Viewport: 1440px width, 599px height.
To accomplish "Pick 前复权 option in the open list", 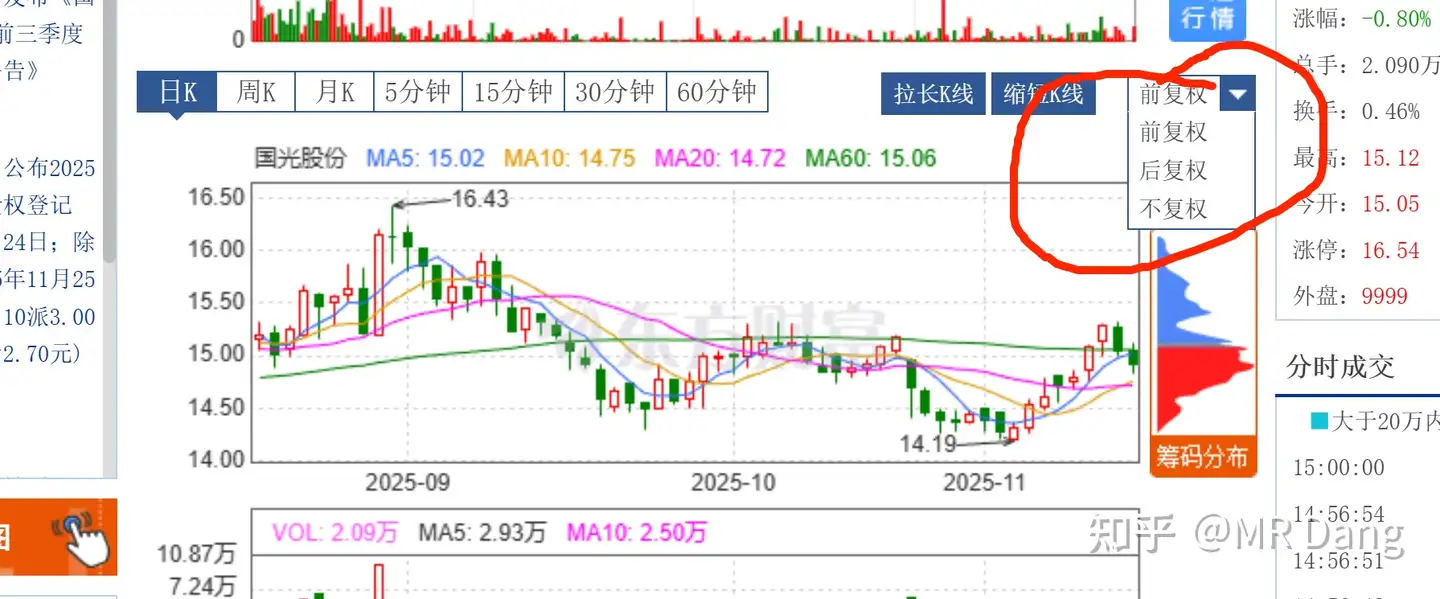I will pos(1174,132).
